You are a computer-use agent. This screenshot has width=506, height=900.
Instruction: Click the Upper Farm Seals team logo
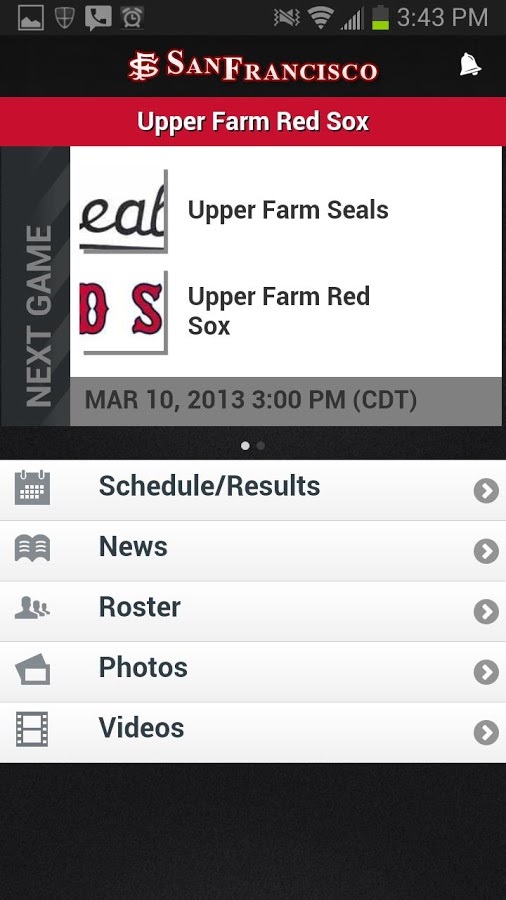point(123,211)
